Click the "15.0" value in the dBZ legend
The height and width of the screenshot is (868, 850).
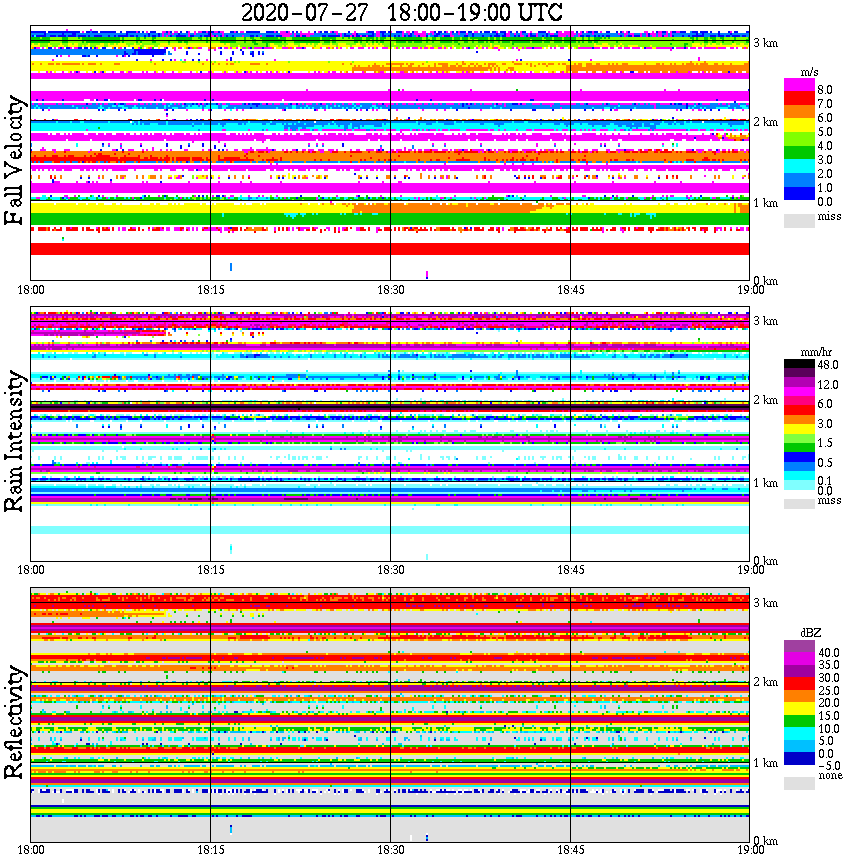click(829, 716)
